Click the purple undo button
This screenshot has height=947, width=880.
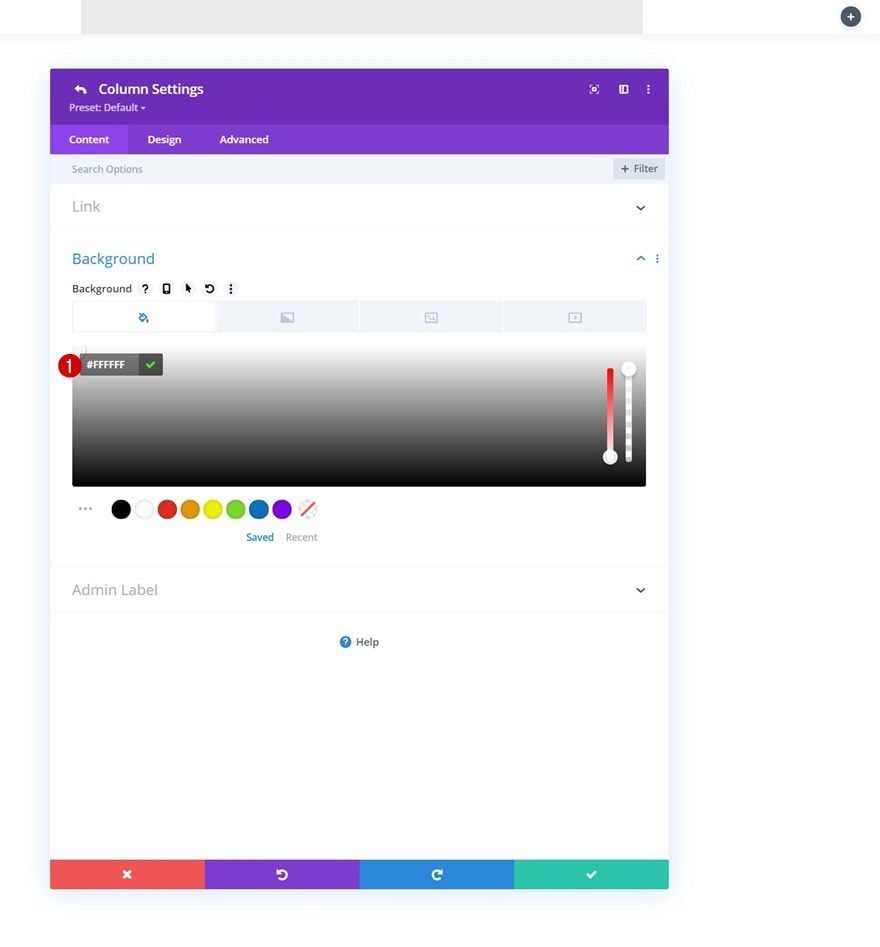tap(282, 874)
